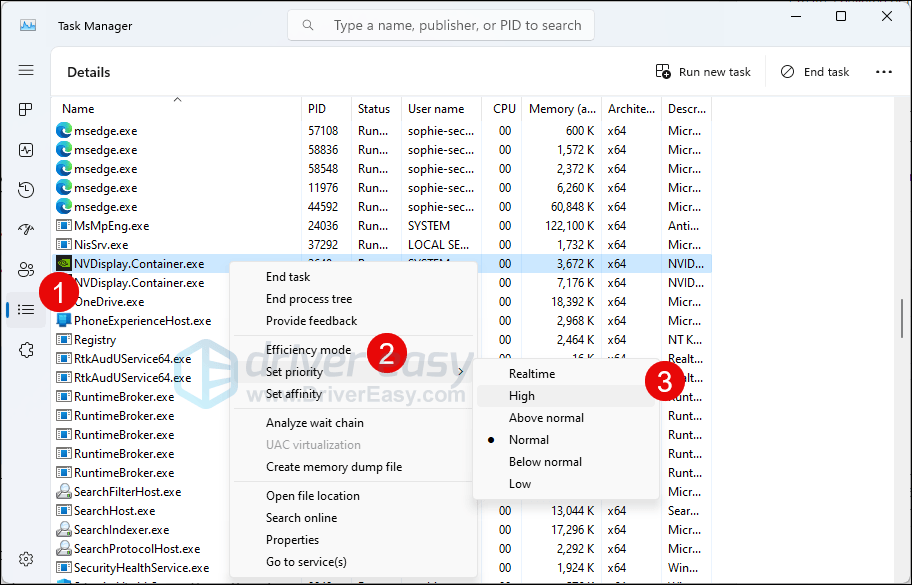The width and height of the screenshot is (912, 585).
Task: Open the more options ellipsis menu
Action: [x=883, y=72]
